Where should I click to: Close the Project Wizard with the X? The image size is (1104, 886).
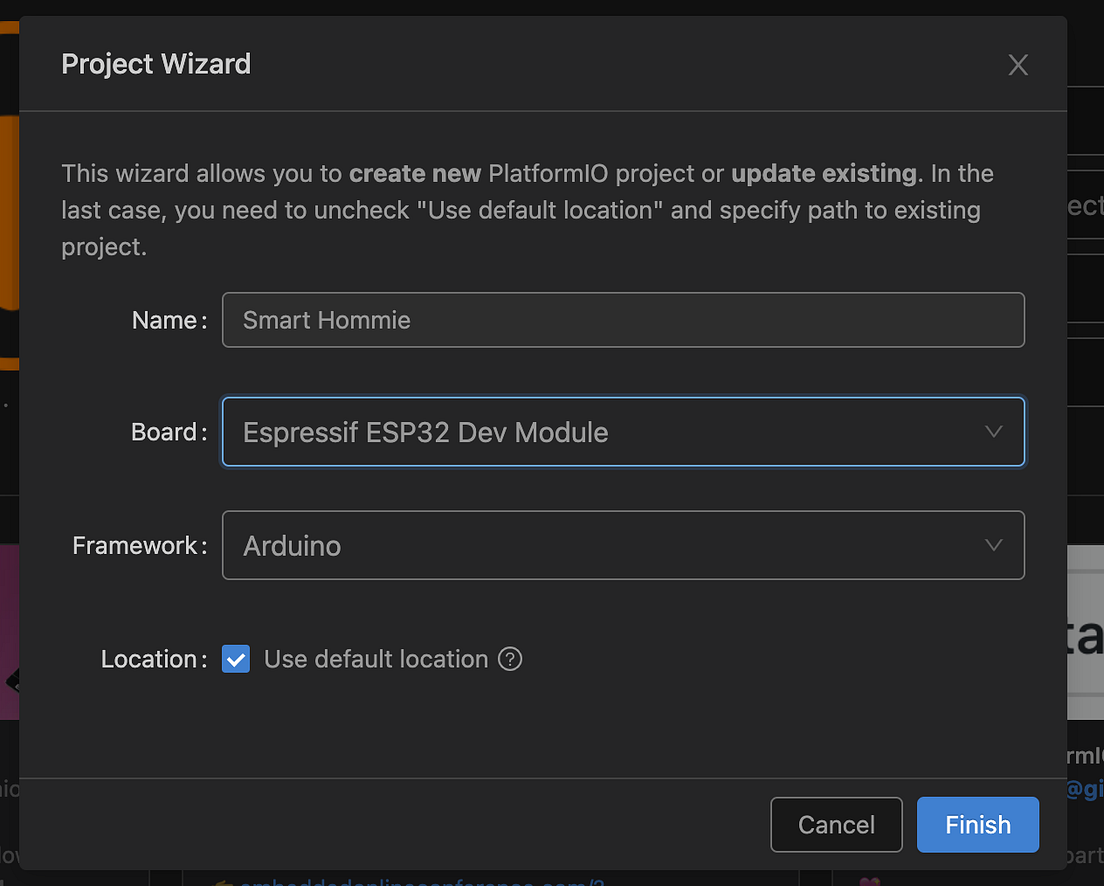click(x=1018, y=64)
